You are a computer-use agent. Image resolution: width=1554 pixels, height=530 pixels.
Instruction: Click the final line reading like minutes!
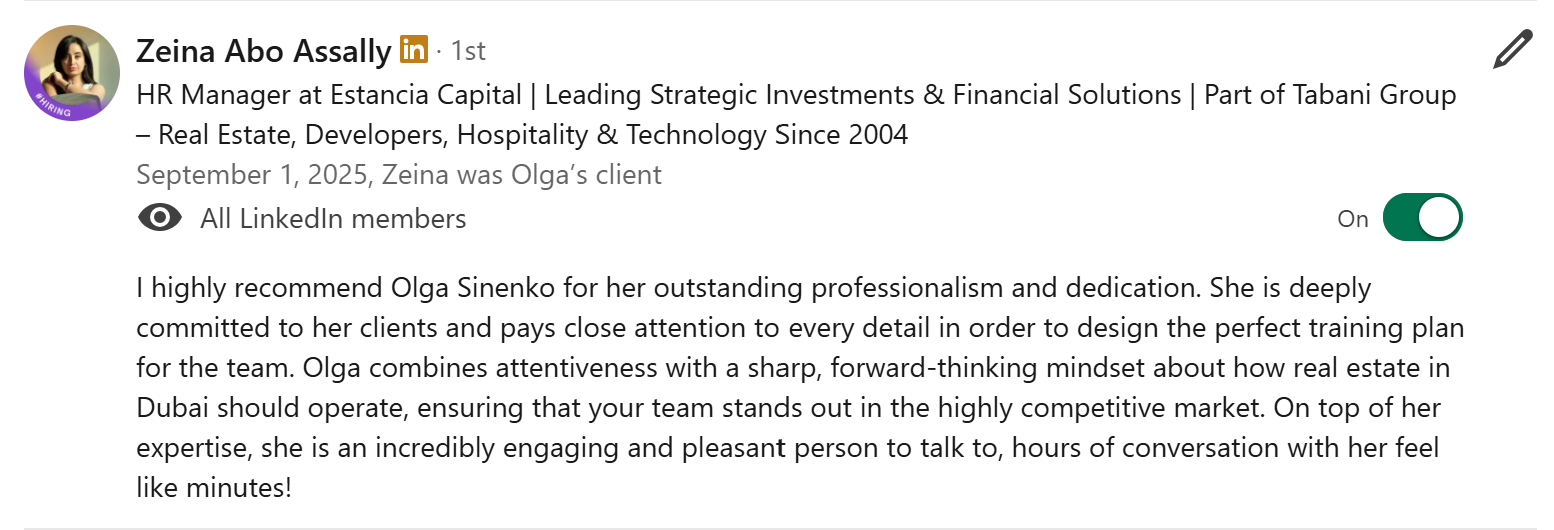214,488
